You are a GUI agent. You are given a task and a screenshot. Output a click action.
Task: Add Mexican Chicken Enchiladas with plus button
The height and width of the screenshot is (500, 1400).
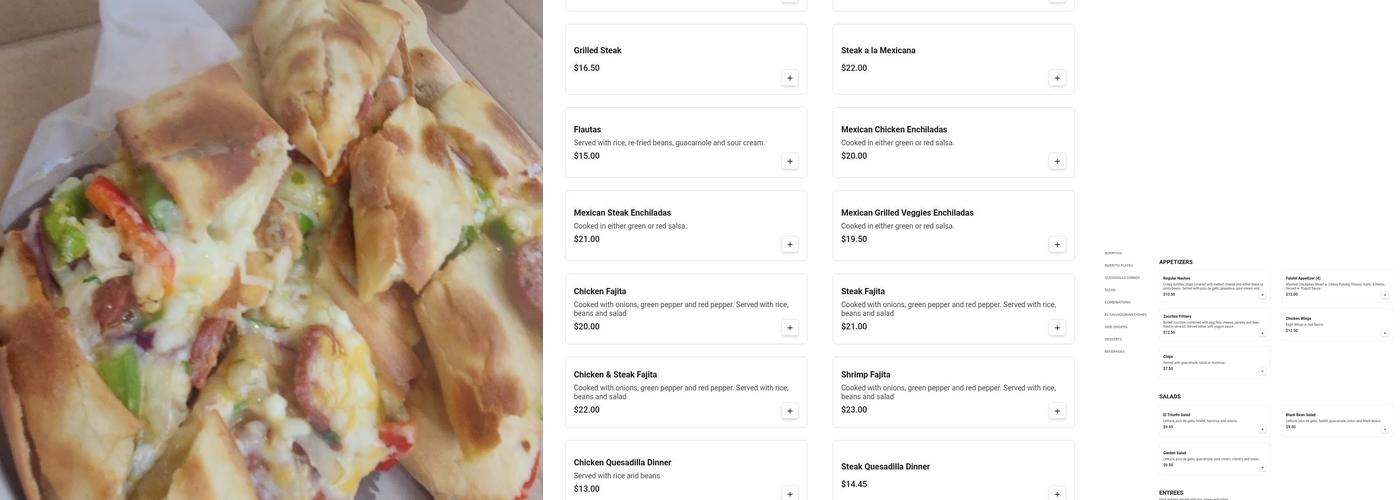(1057, 161)
